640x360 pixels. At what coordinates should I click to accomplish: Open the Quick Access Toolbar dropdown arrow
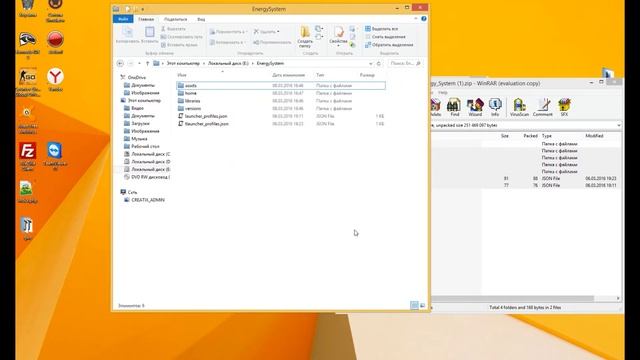143,9
